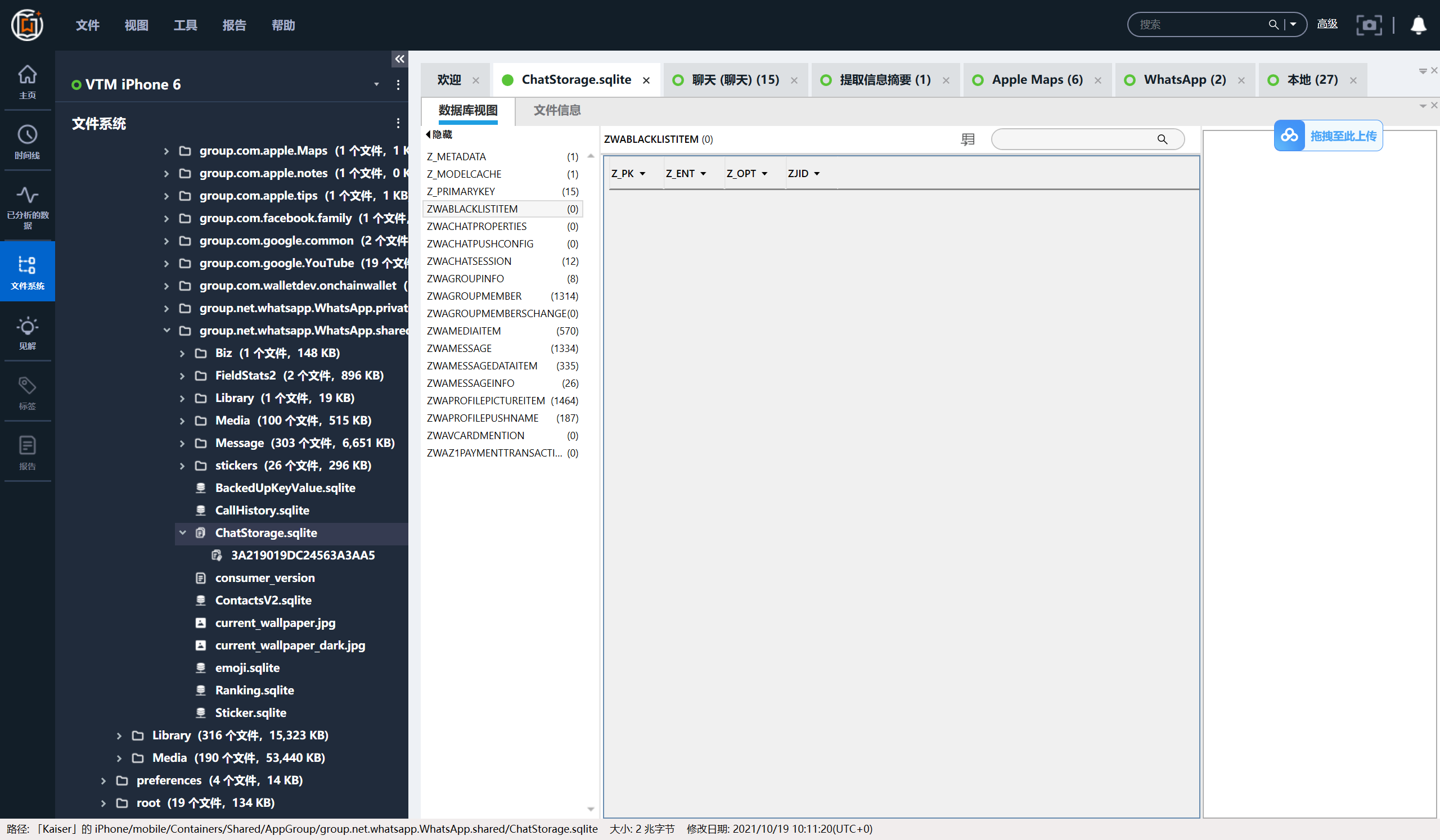1440x840 pixels.
Task: Select the Sticker.sqlite database file
Action: (250, 713)
